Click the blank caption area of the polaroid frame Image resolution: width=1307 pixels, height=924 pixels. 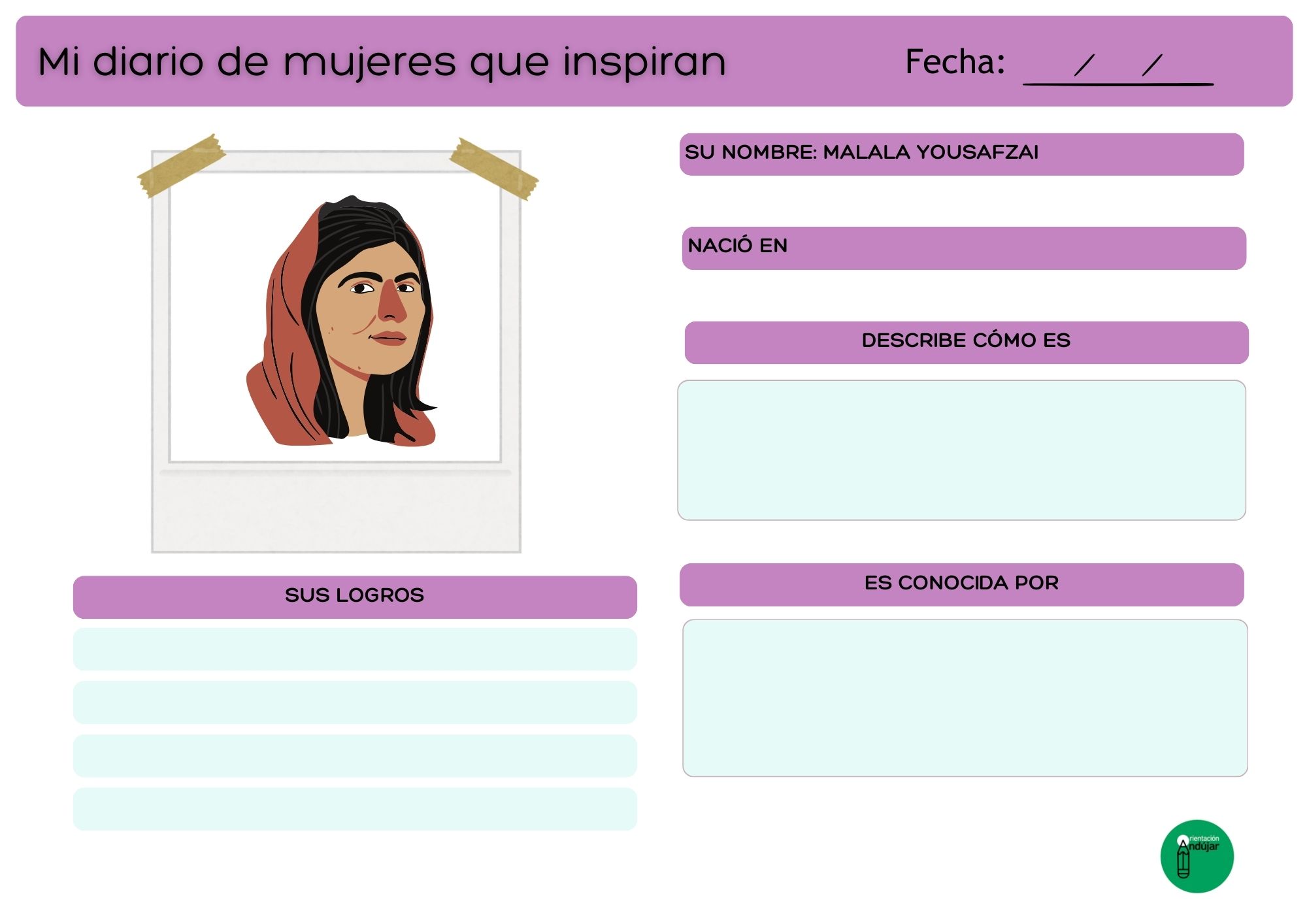click(336, 513)
